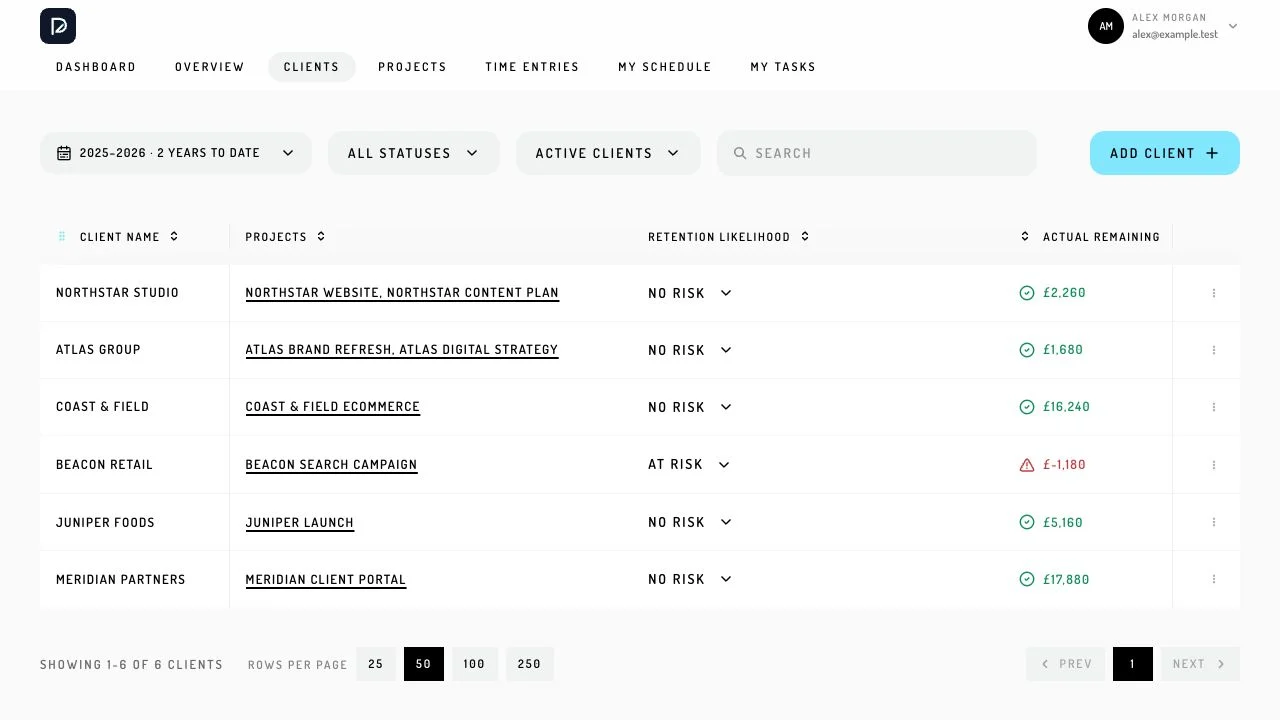Sort table by Retention Likelihood
Viewport: 1280px width, 720px height.
pyautogui.click(x=805, y=237)
